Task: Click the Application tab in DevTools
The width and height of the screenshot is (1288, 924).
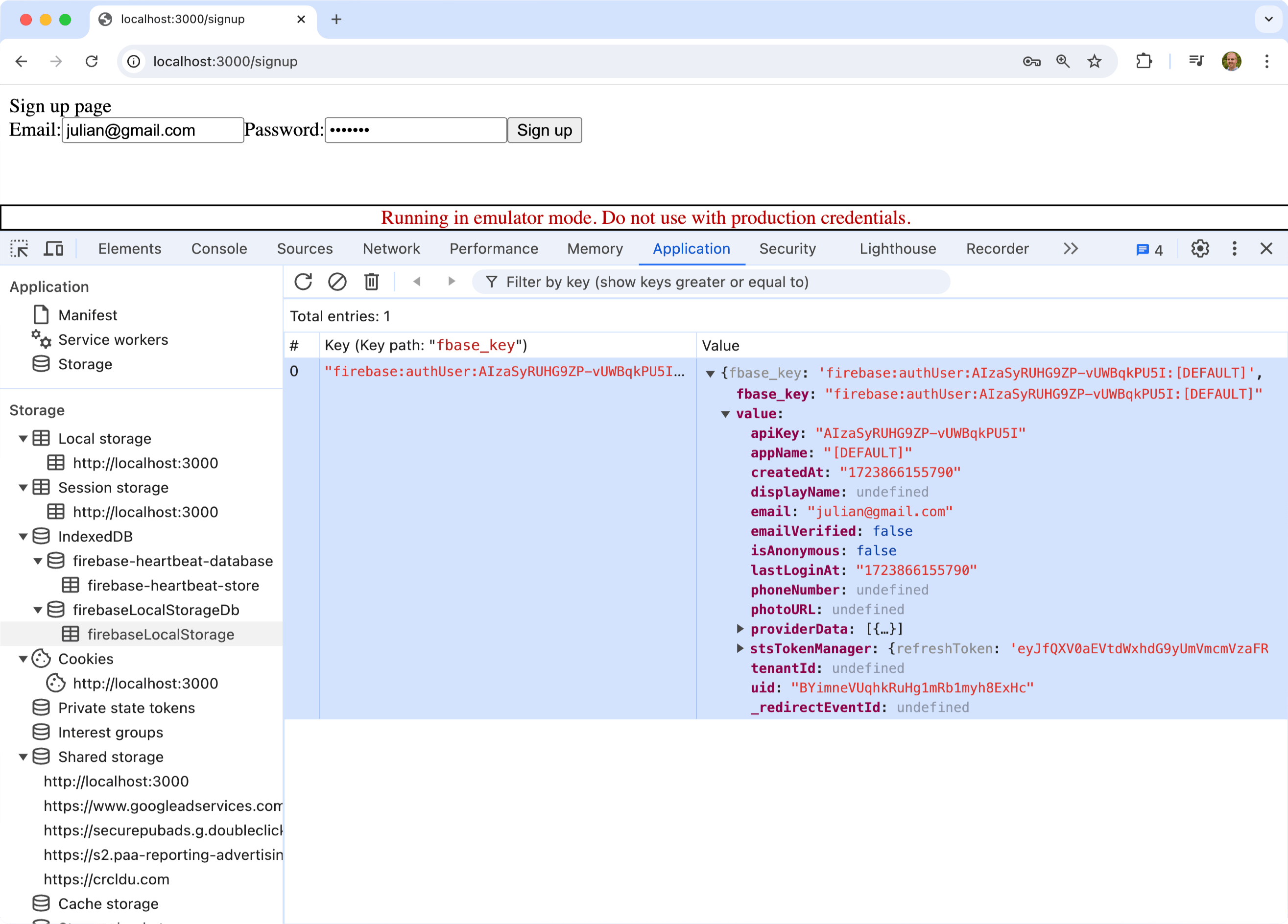Action: pyautogui.click(x=692, y=248)
